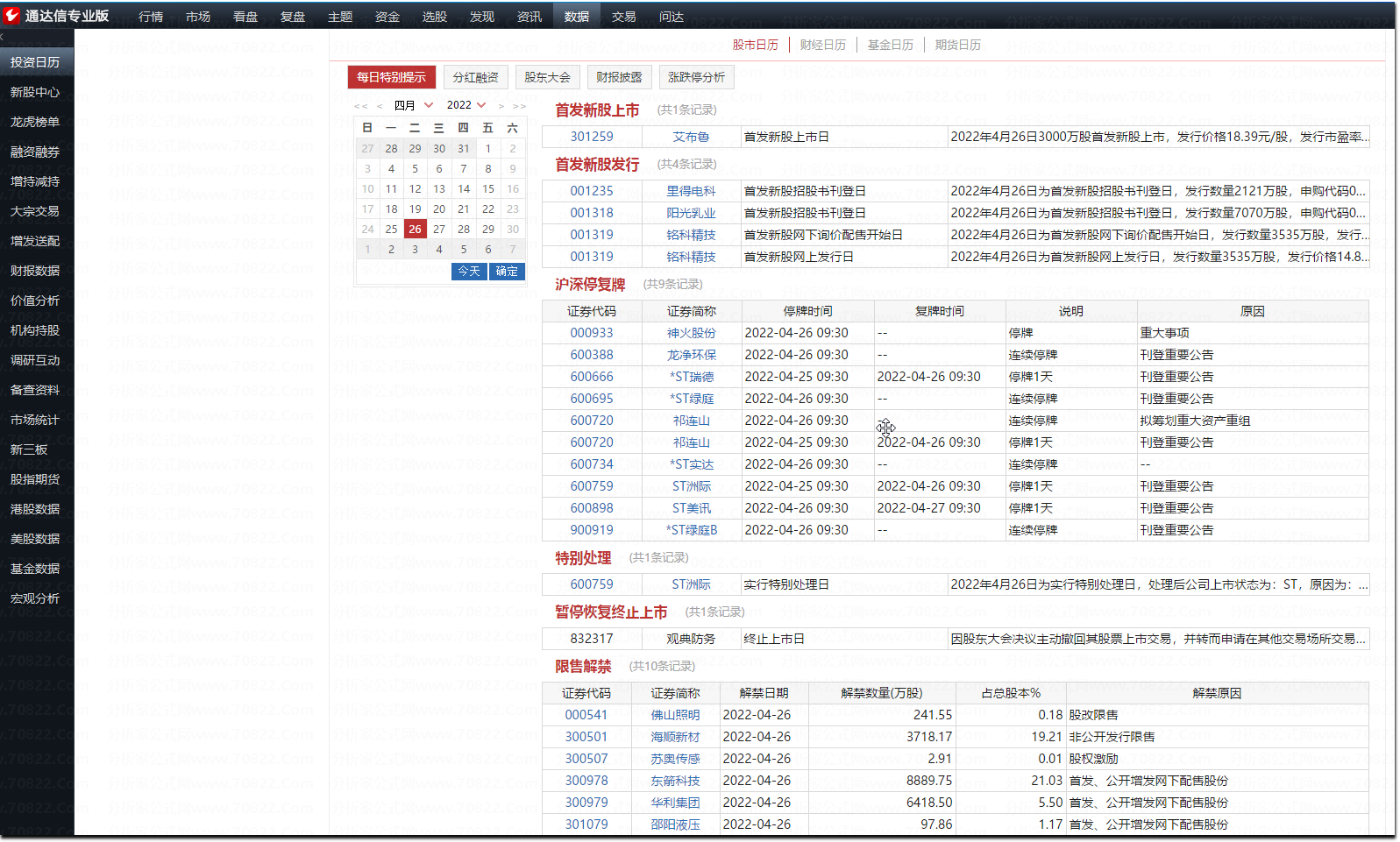Viewport: 1400px width, 842px height.
Task: Open the 复盘 menu
Action: pos(293,17)
